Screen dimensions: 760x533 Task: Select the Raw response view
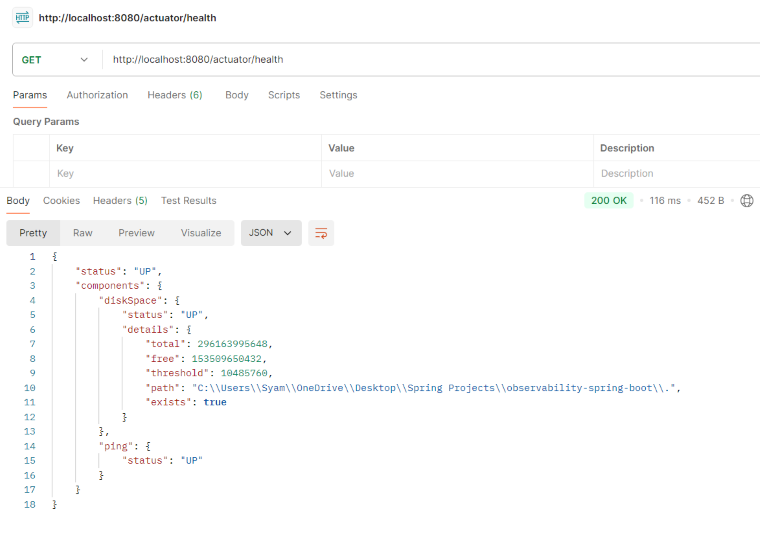[82, 233]
